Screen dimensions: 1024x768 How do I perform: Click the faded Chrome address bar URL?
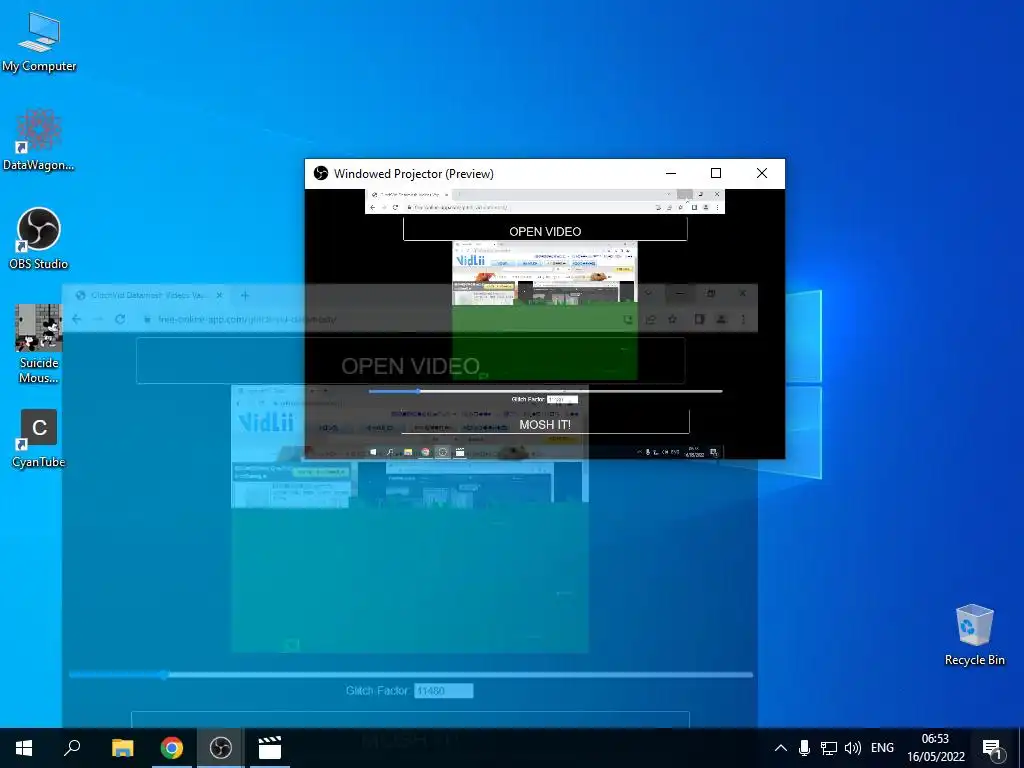tap(248, 319)
